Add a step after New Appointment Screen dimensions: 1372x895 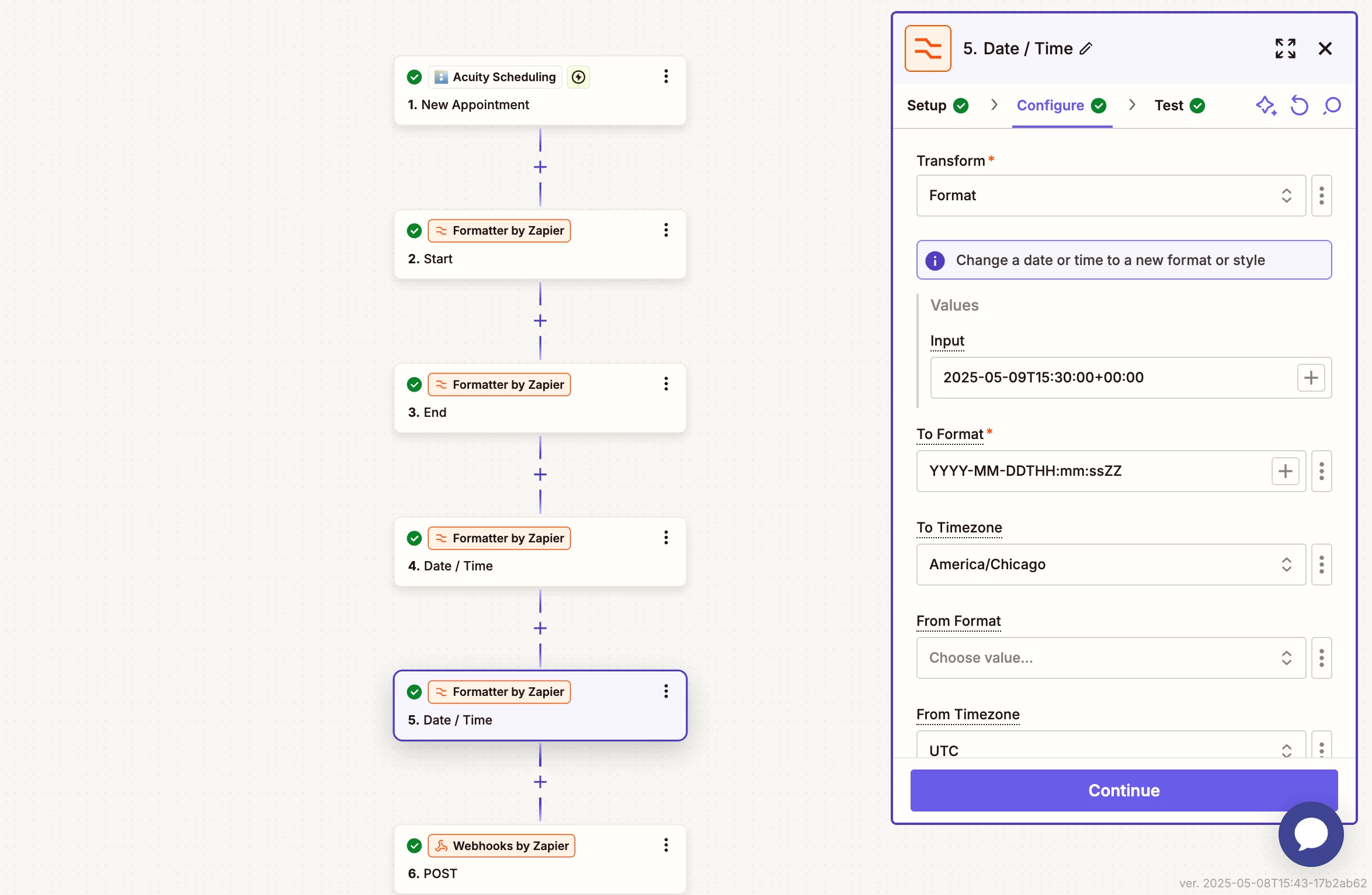coord(540,167)
